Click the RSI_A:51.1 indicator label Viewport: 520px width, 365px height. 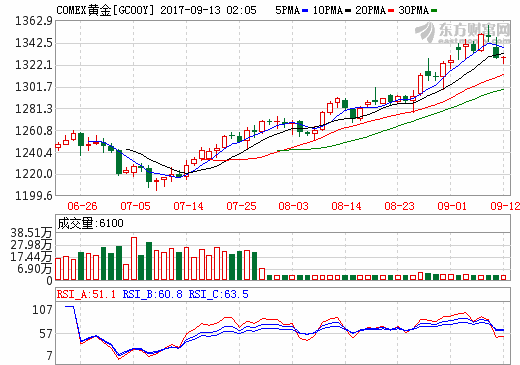[x=86, y=294]
